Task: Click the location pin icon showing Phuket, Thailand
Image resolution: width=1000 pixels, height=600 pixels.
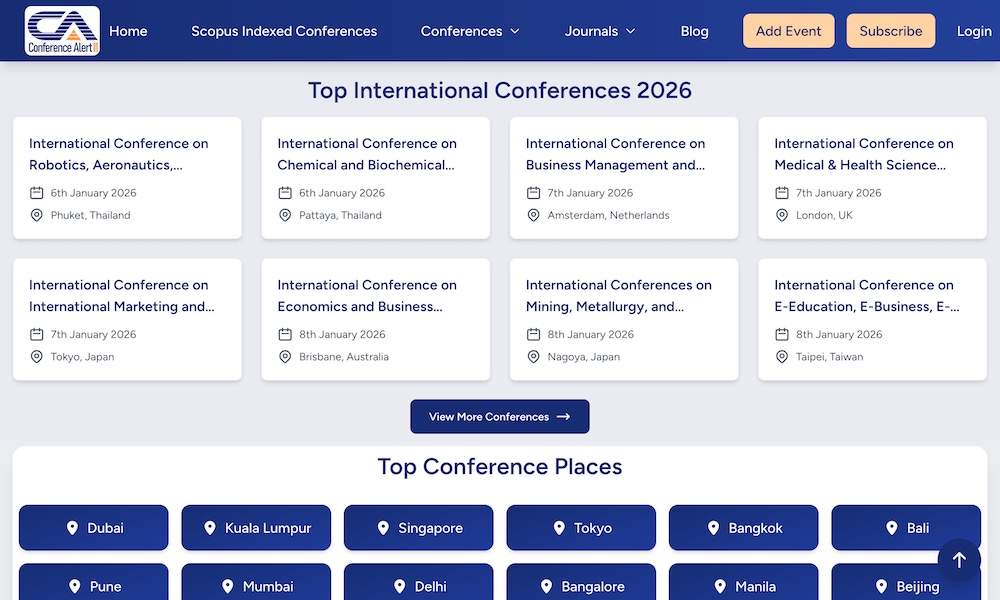Action: tap(36, 215)
